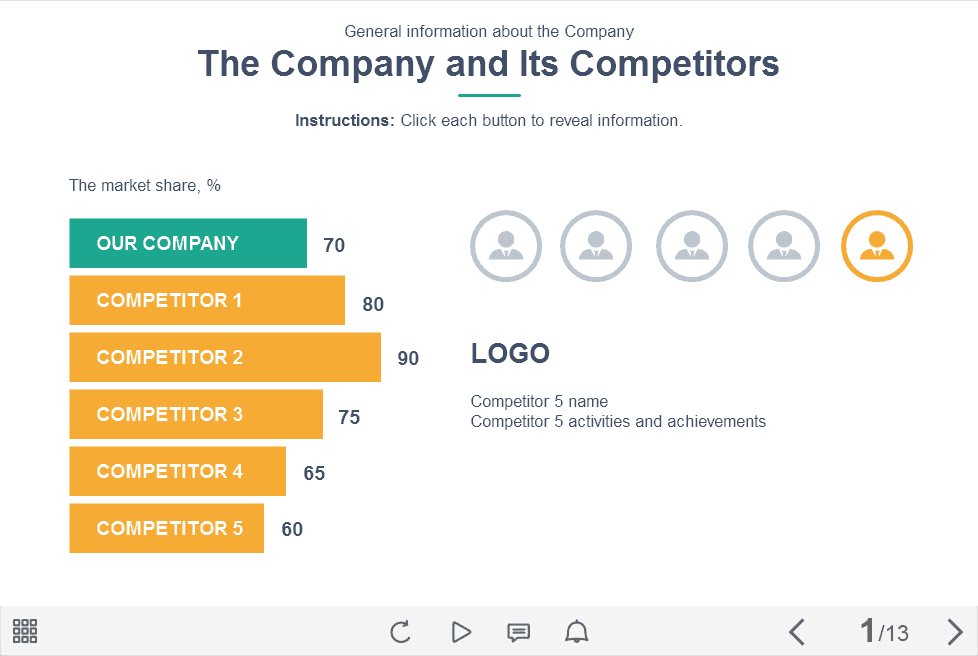The height and width of the screenshot is (656, 978).
Task: Select the COMPETITOR 5 bar
Action: point(166,528)
